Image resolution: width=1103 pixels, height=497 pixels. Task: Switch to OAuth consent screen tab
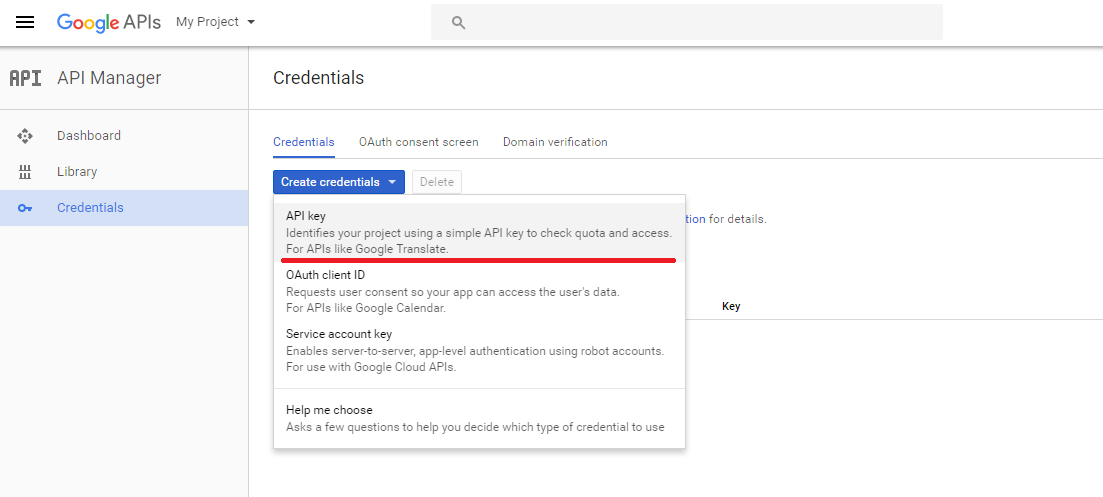419,142
